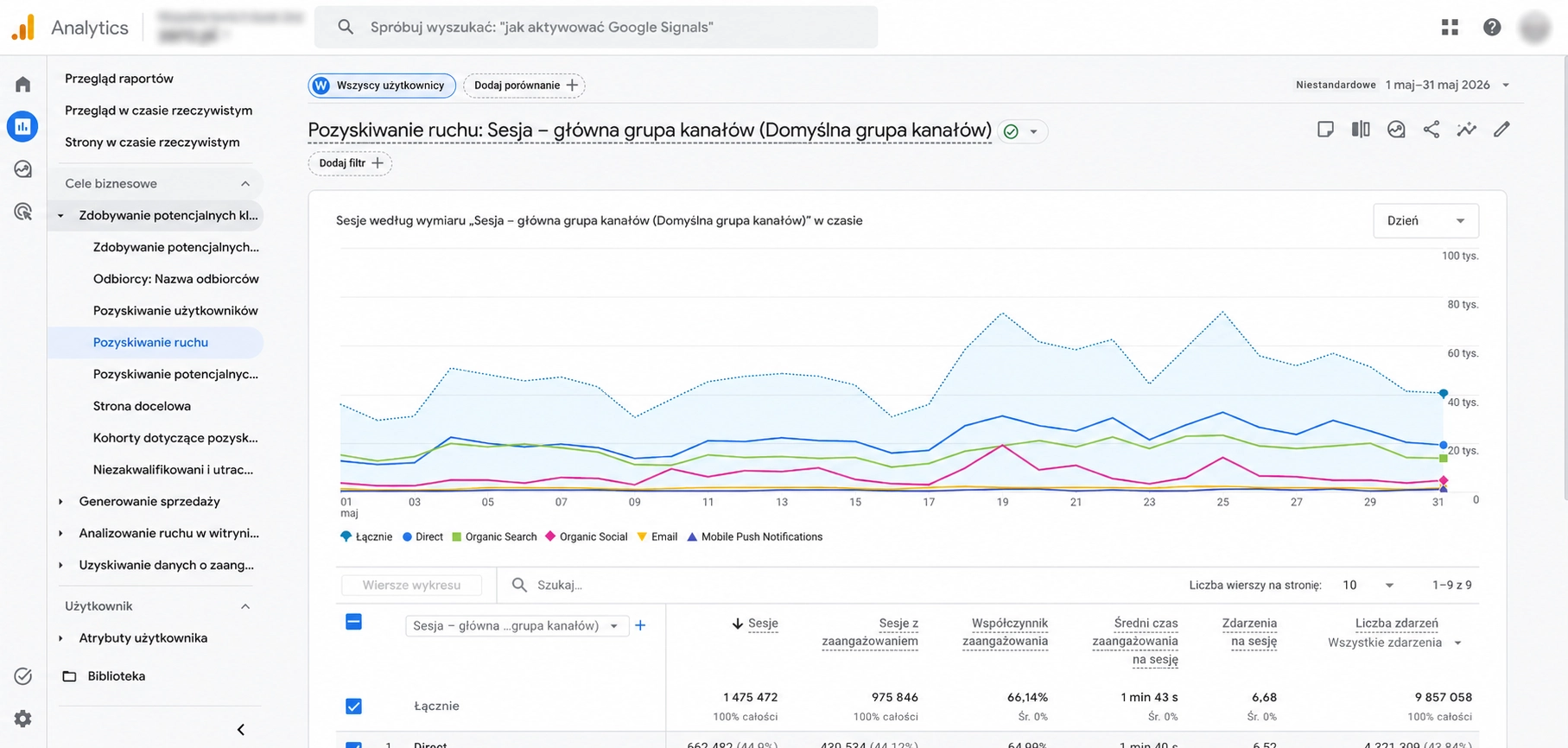Screen dimensions: 1568x748
Task: Collapse the navigation with the left chevron
Action: pos(241,730)
